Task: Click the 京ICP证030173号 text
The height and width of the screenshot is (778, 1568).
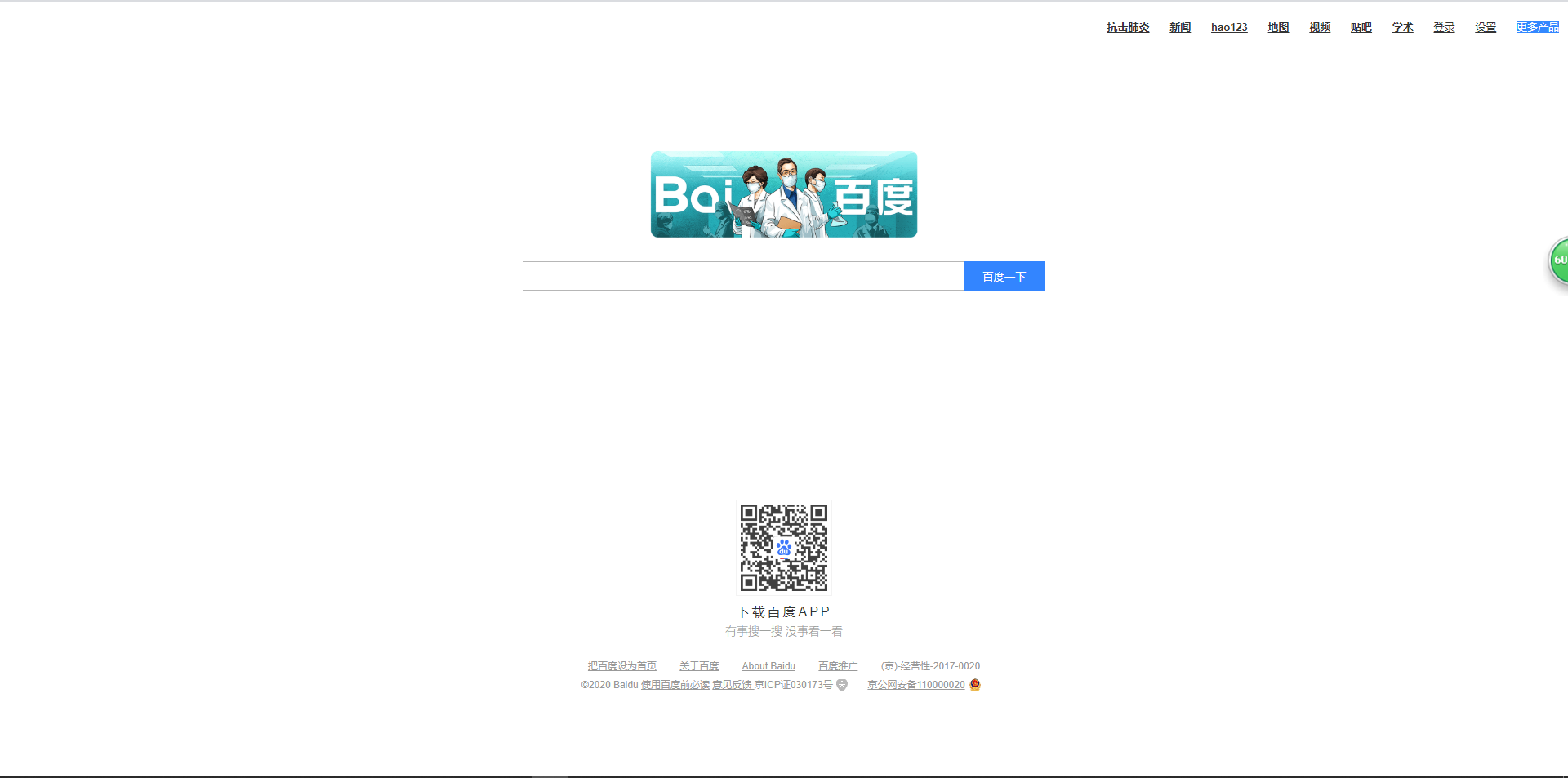Action: 794,685
